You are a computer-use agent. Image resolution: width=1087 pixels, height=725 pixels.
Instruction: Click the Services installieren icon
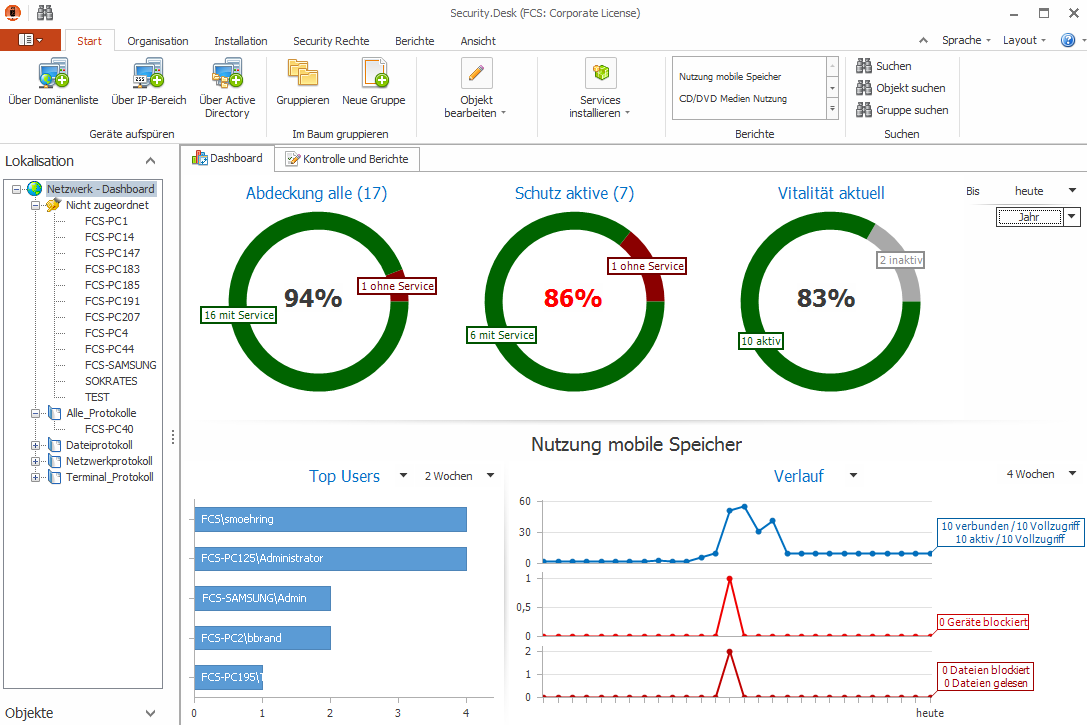(600, 73)
